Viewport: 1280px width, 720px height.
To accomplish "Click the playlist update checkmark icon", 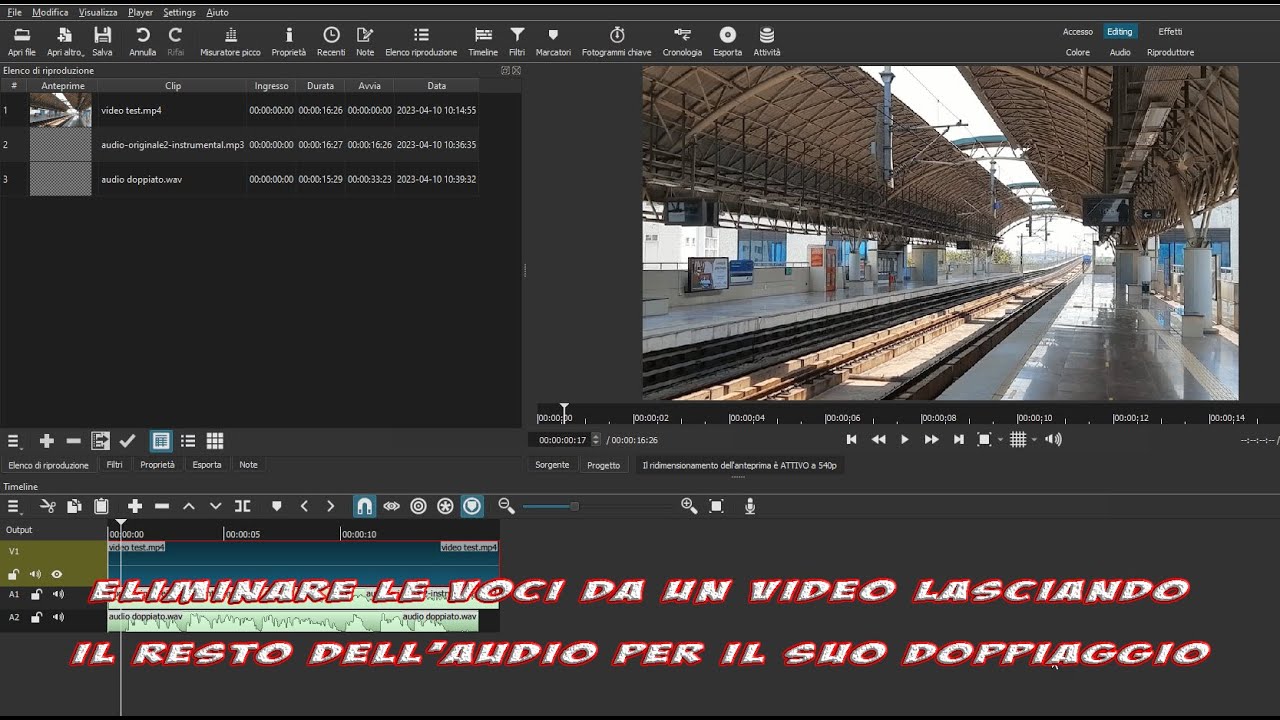I will (x=127, y=441).
